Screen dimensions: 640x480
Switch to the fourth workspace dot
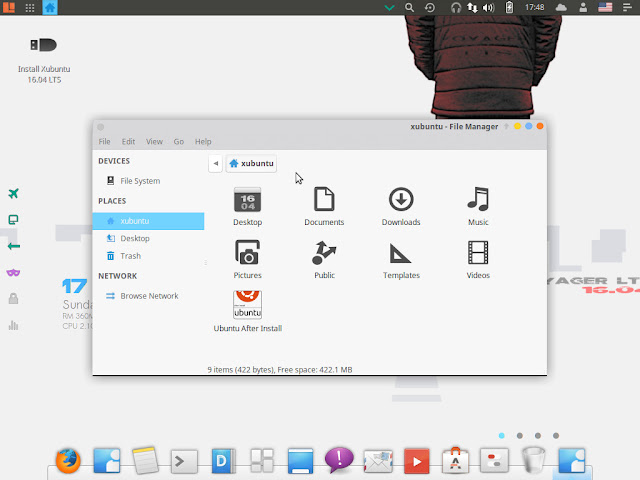(556, 436)
